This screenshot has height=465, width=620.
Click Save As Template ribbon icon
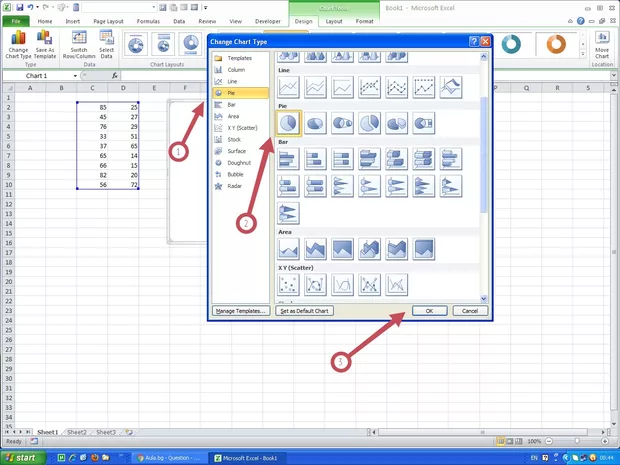point(45,45)
